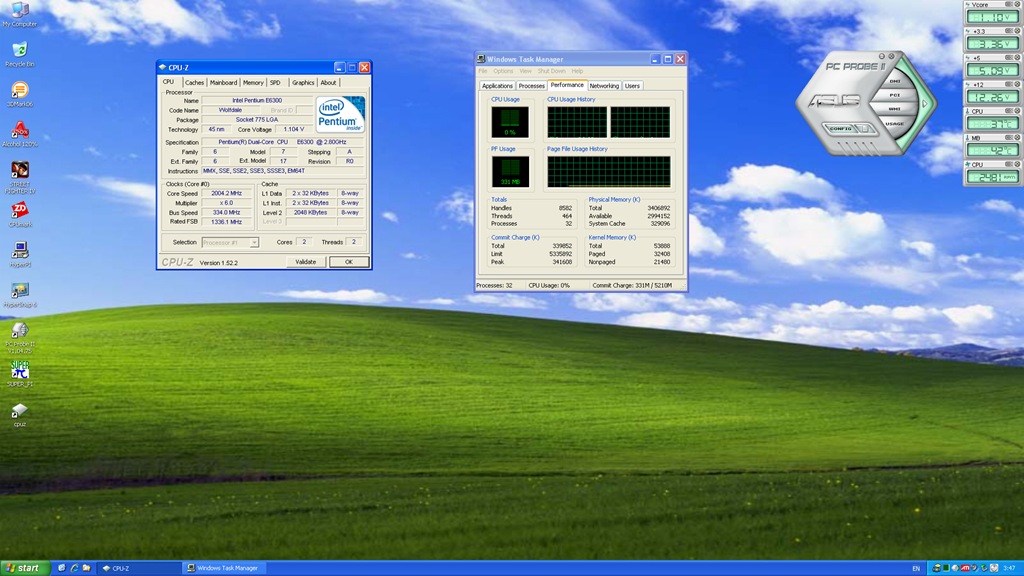Open the Processor #1 selection dropdown
Viewport: 1024px width, 576px height.
(x=230, y=242)
